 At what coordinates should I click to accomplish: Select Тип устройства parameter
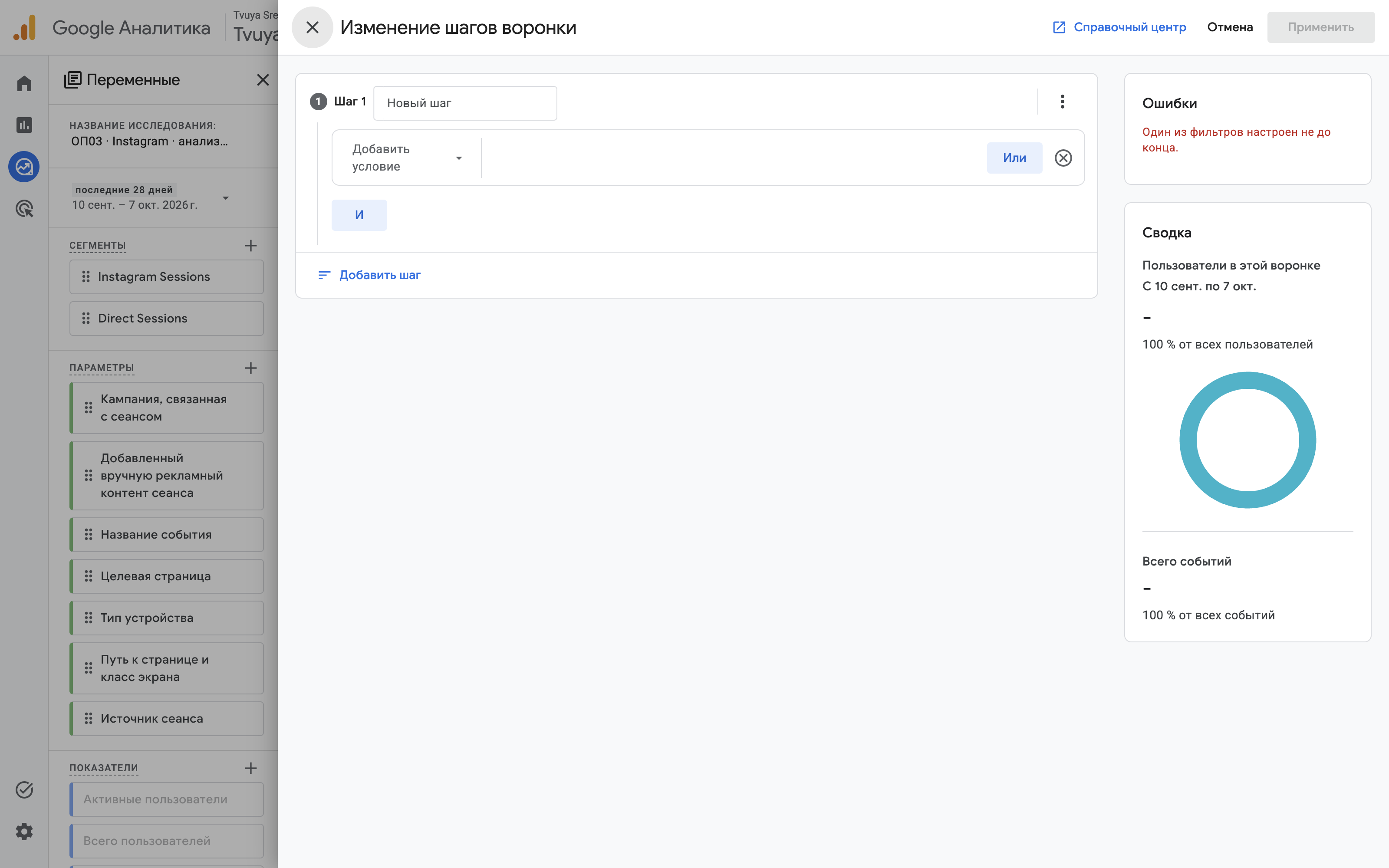tap(166, 618)
